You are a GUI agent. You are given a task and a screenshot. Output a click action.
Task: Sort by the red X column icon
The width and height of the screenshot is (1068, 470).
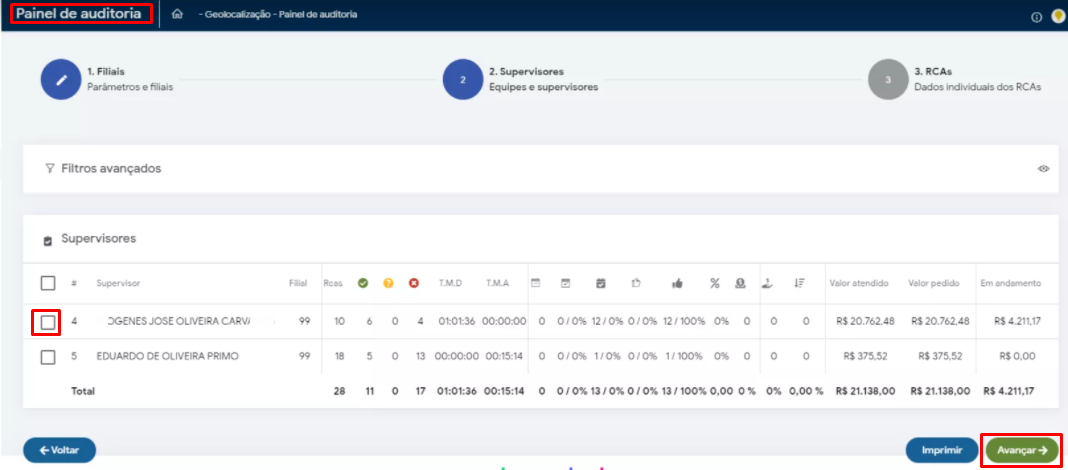(x=413, y=283)
